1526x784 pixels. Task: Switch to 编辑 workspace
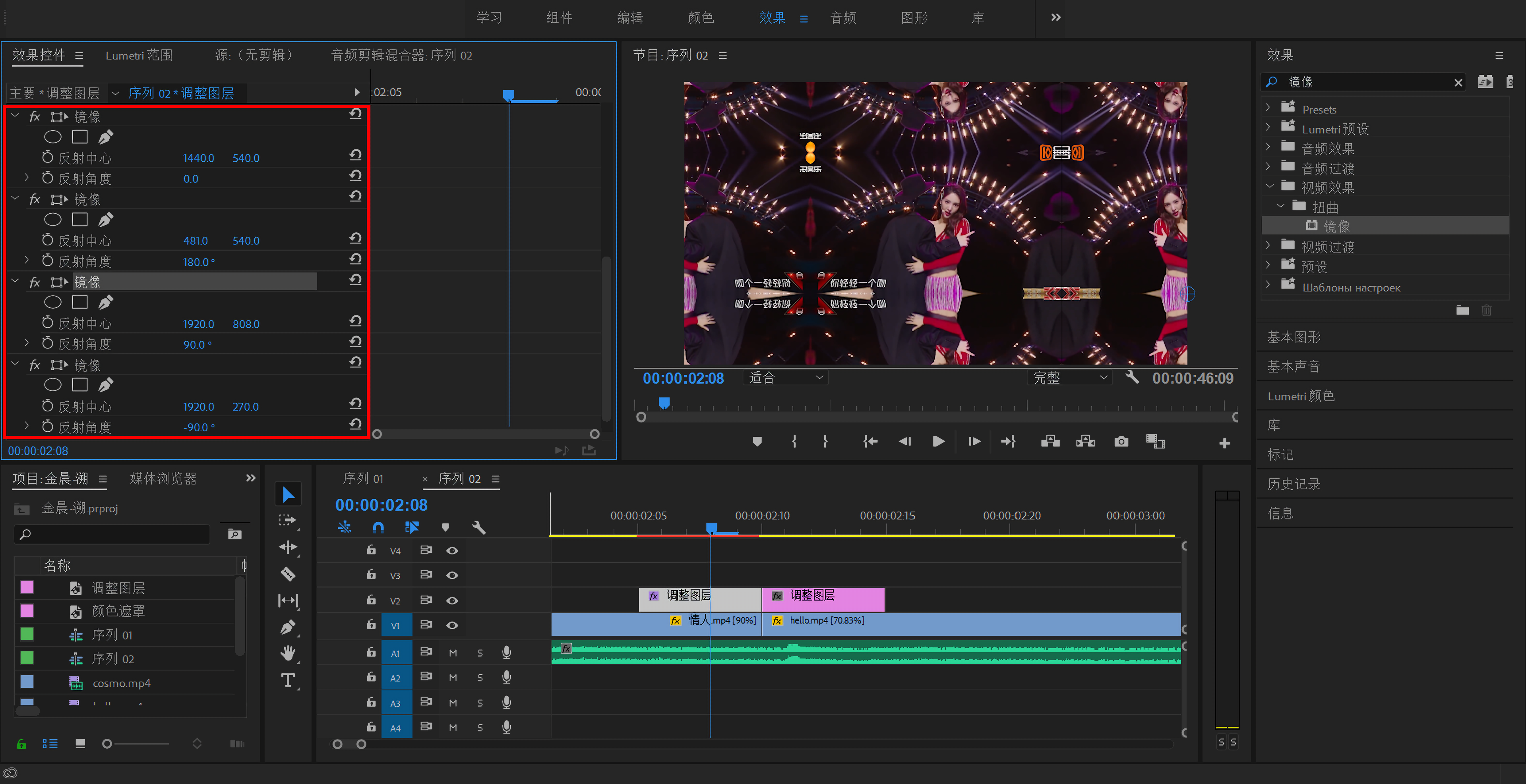tap(630, 18)
